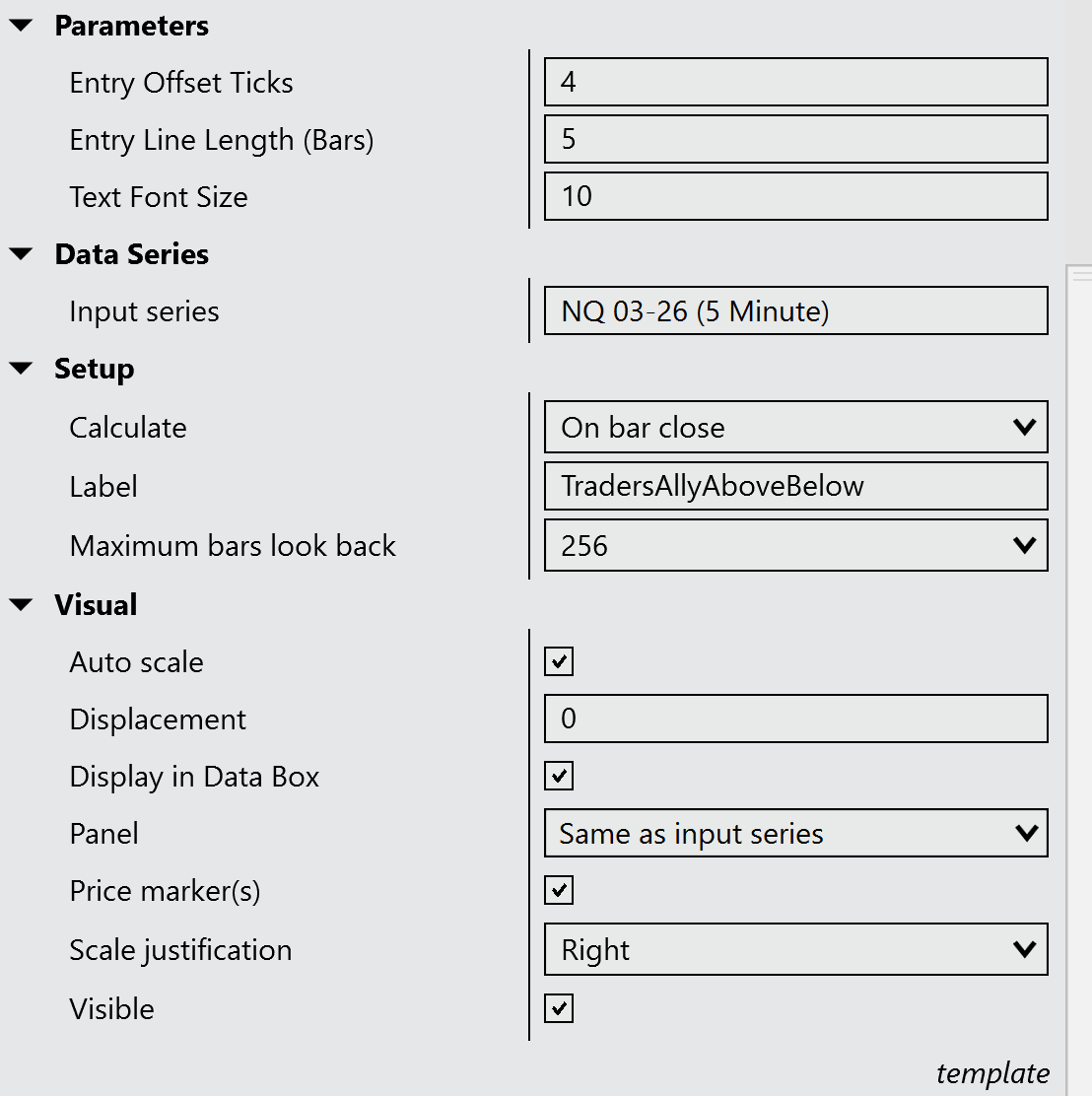The width and height of the screenshot is (1092, 1096).
Task: Uncheck the Visible checkbox
Action: 559,1009
